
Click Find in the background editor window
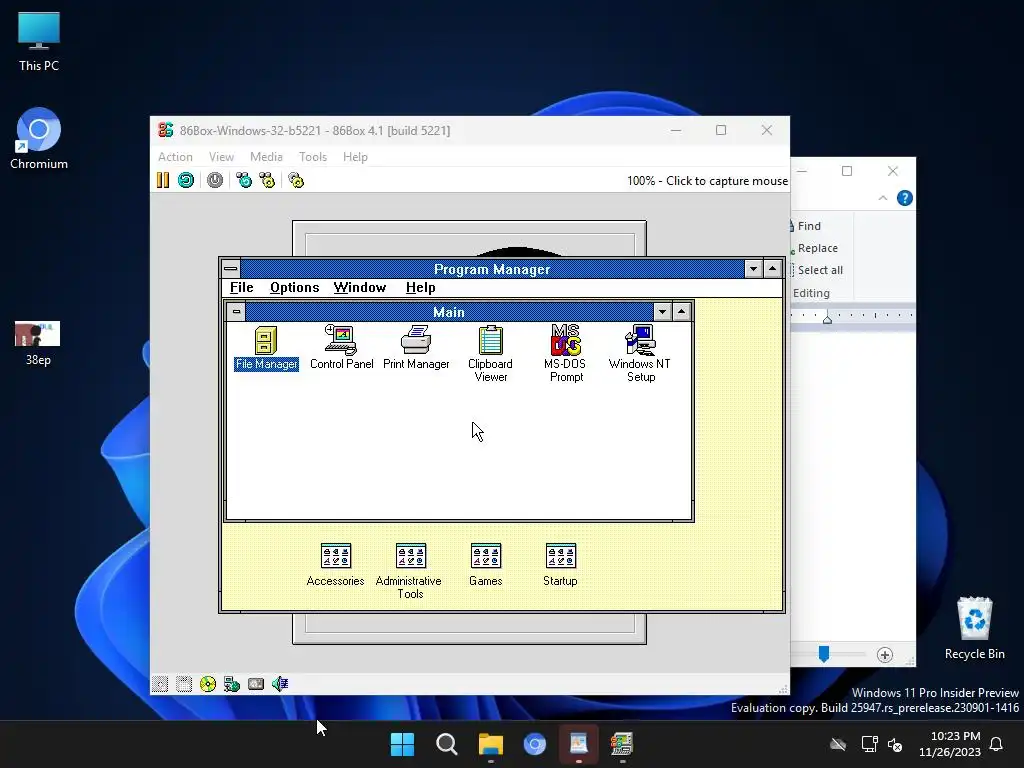coord(809,226)
